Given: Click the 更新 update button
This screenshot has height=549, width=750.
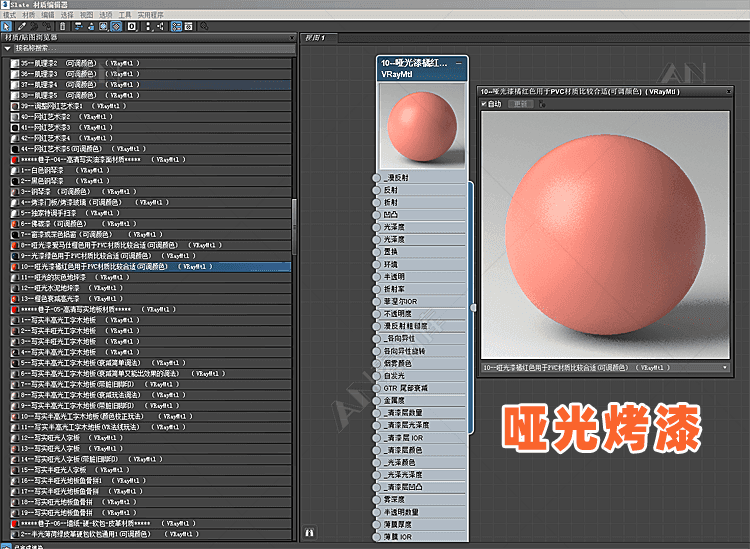Looking at the screenshot, I should 520,104.
